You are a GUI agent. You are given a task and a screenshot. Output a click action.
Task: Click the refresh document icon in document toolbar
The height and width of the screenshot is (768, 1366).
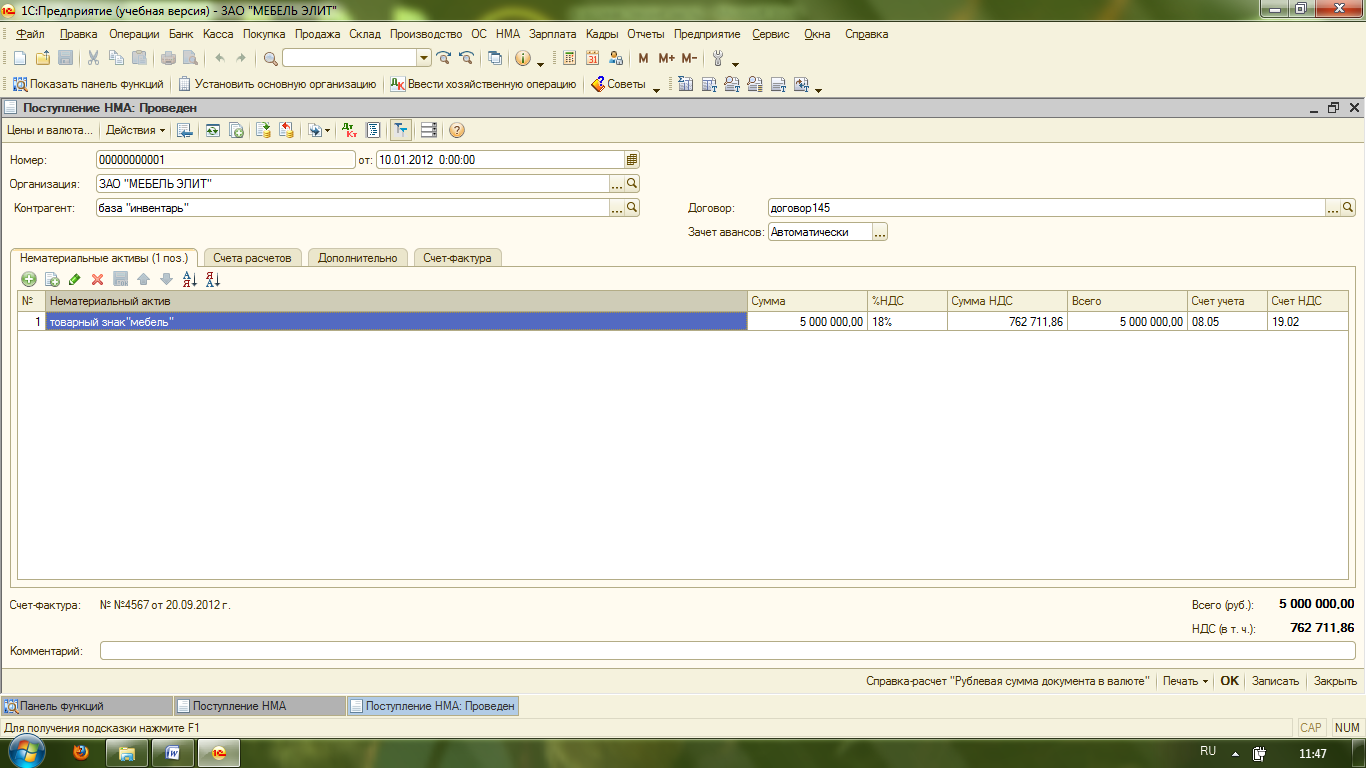click(213, 130)
